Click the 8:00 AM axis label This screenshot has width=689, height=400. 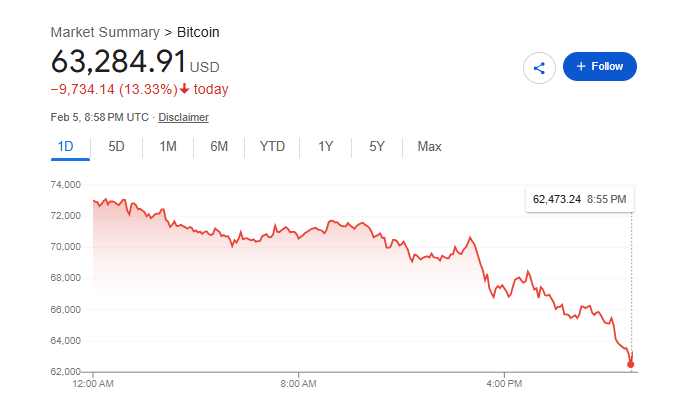coord(298,383)
